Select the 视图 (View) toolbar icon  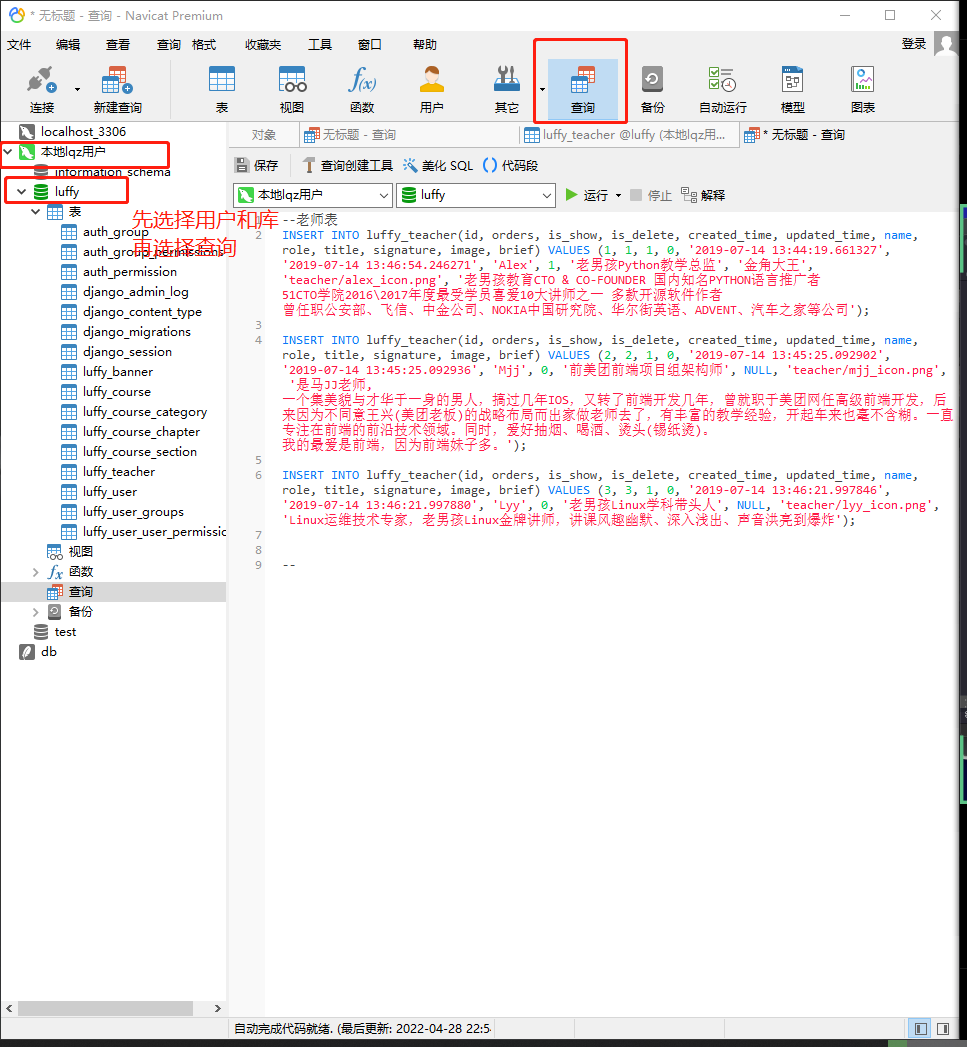click(x=292, y=89)
